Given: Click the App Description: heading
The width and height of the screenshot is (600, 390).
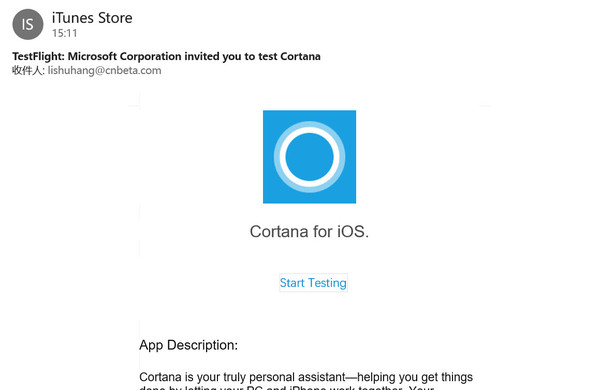Looking at the screenshot, I should coord(188,345).
